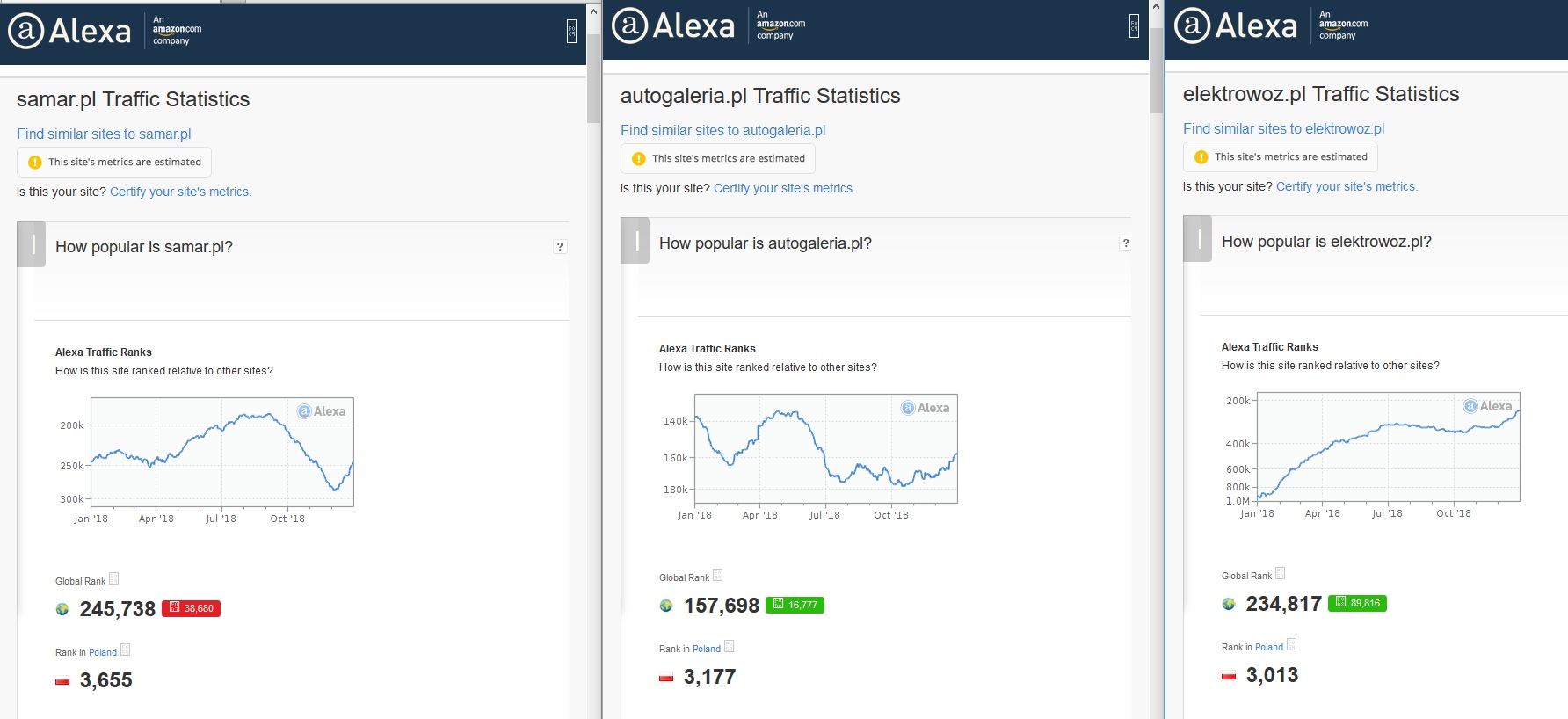Click Certify your site's metrics for samar.pl
Screen dimensions: 1568x719
180,192
